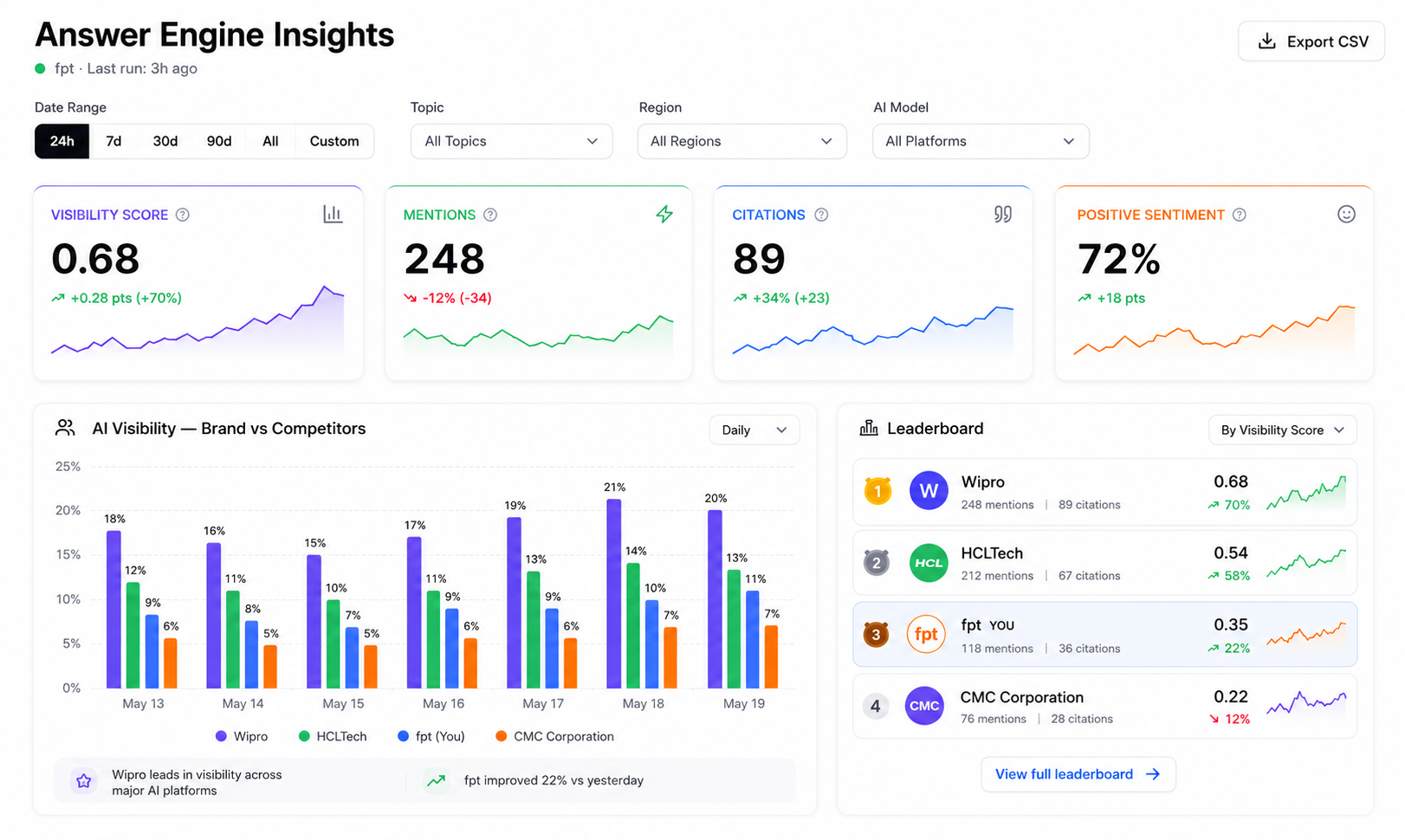Click the Mentions green sparkline
This screenshot has width=1405, height=840.
pos(538,334)
